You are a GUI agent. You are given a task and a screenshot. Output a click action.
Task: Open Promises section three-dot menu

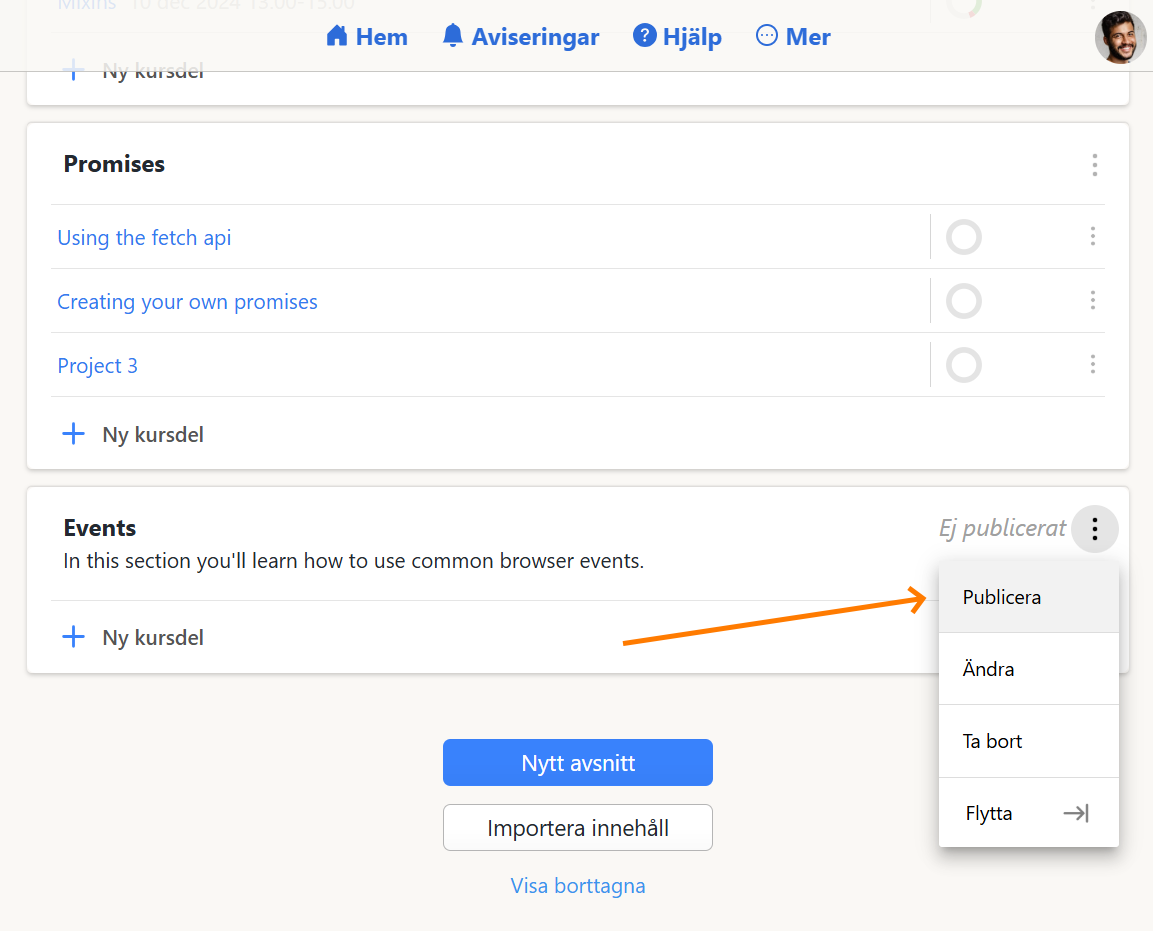coord(1095,165)
